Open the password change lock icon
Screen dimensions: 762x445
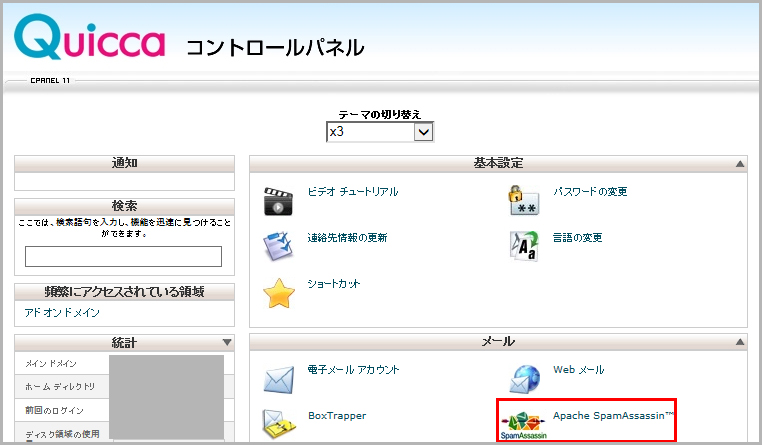point(524,201)
